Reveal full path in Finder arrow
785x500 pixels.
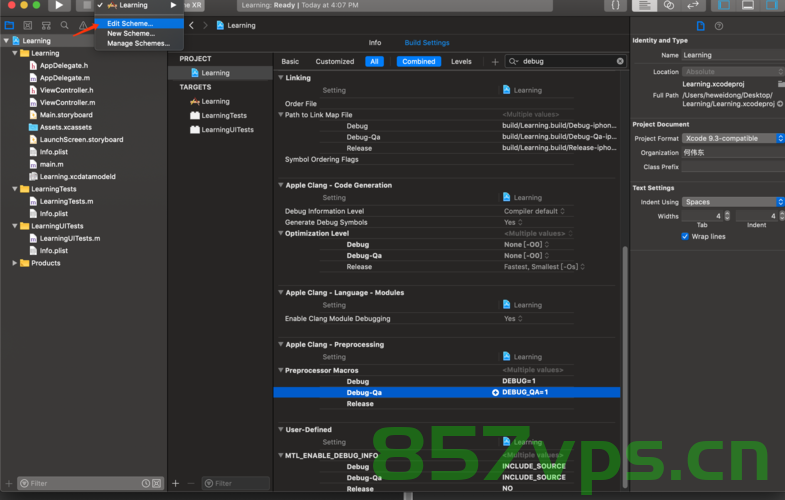tap(779, 104)
